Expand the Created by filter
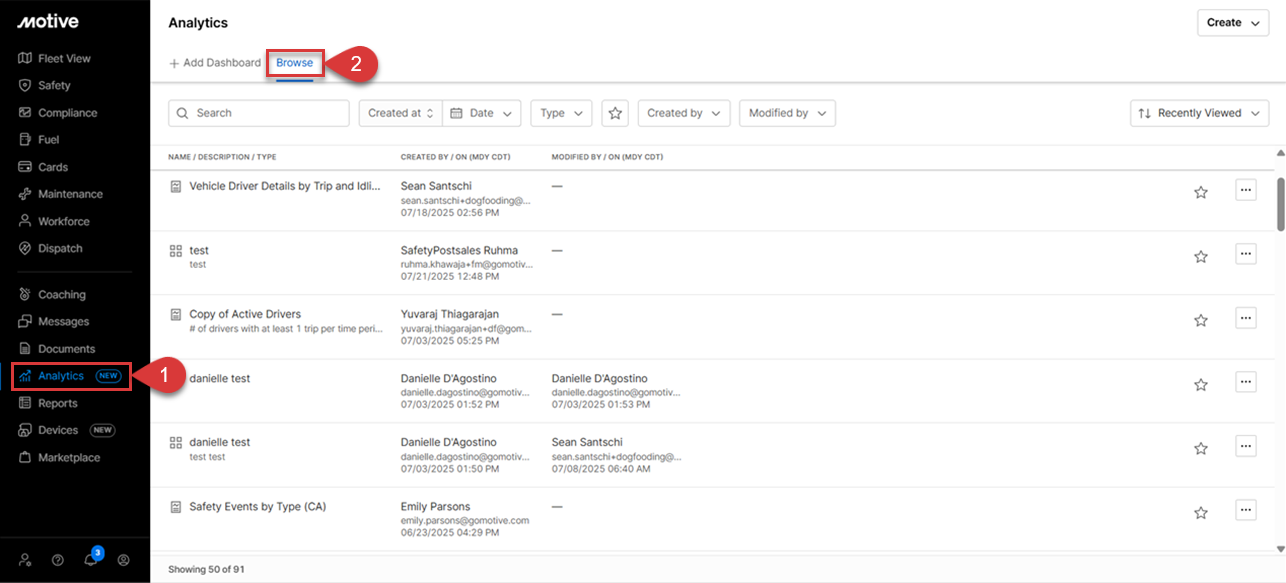 (x=683, y=113)
